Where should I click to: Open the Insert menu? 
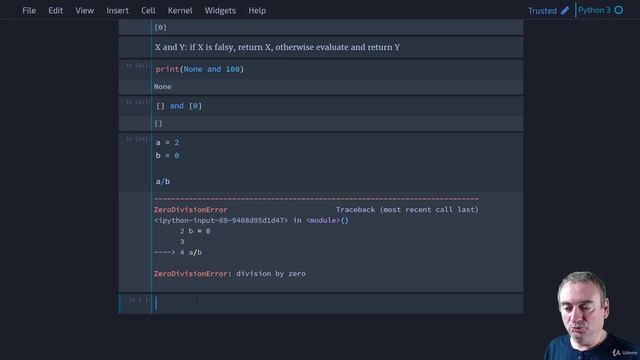pos(118,11)
